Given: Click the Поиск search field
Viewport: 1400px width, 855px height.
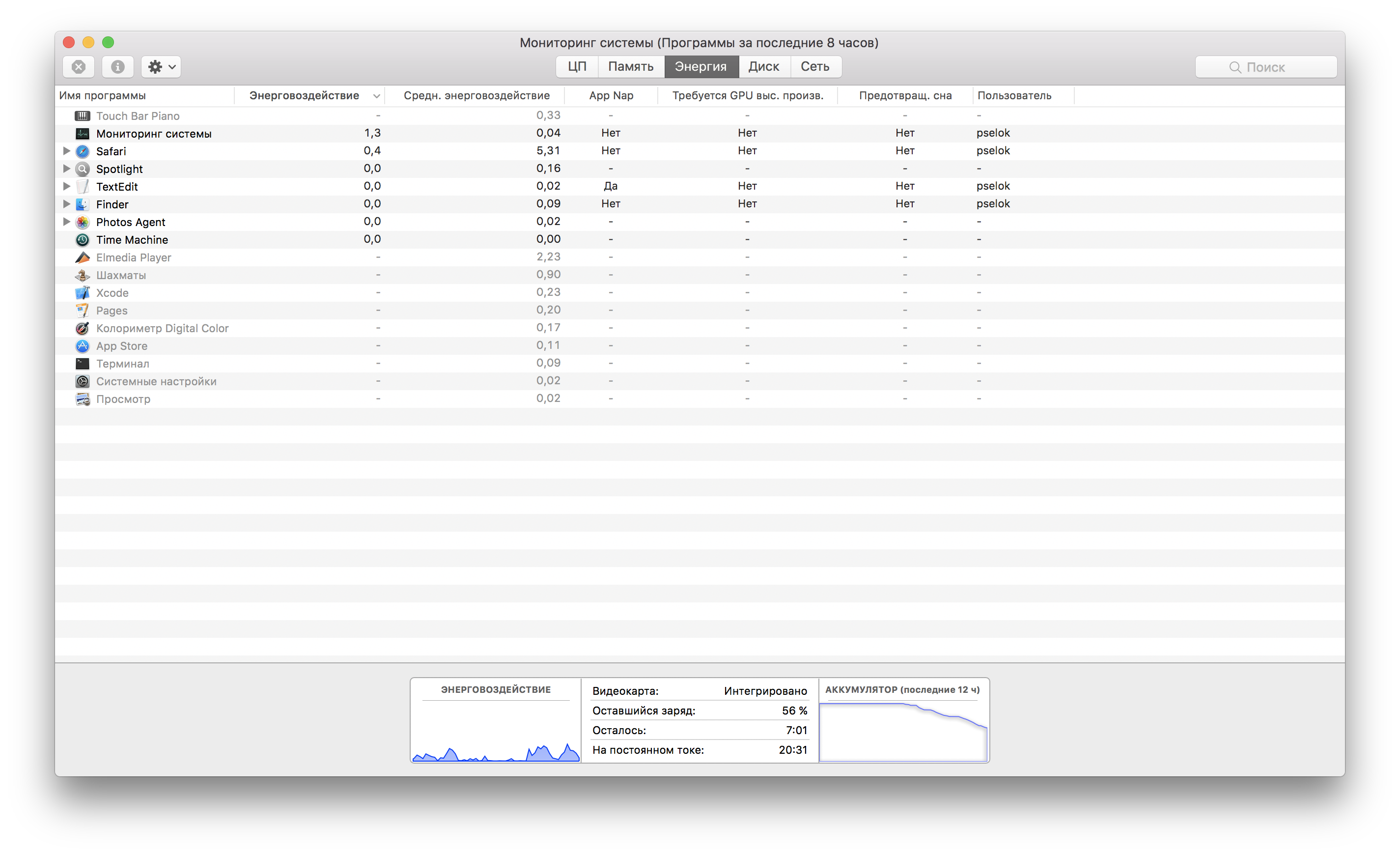Looking at the screenshot, I should point(1265,67).
